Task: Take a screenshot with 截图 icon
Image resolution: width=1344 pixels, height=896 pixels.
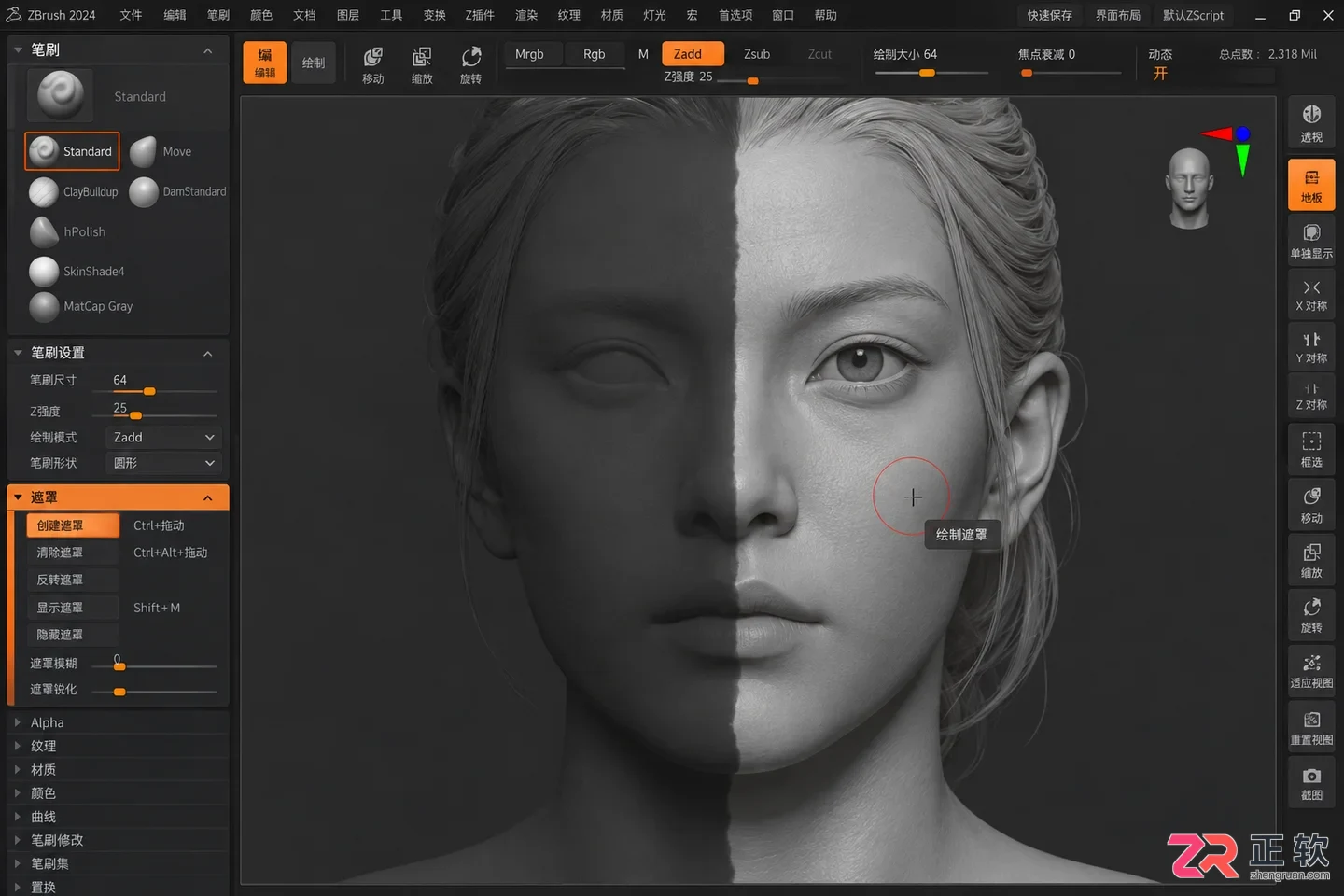Action: point(1311,782)
